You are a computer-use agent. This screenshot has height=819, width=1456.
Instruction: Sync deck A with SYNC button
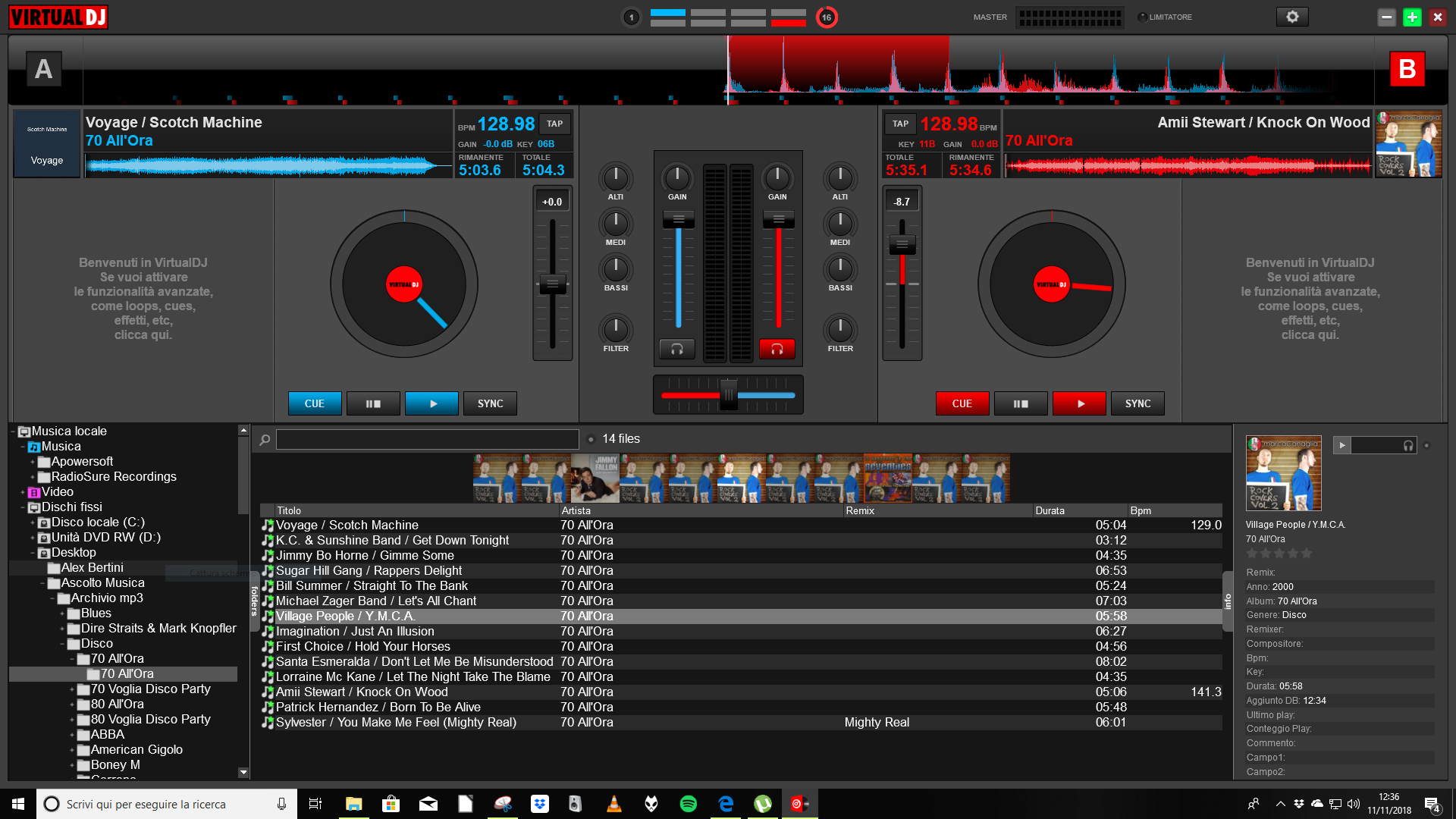pos(490,403)
